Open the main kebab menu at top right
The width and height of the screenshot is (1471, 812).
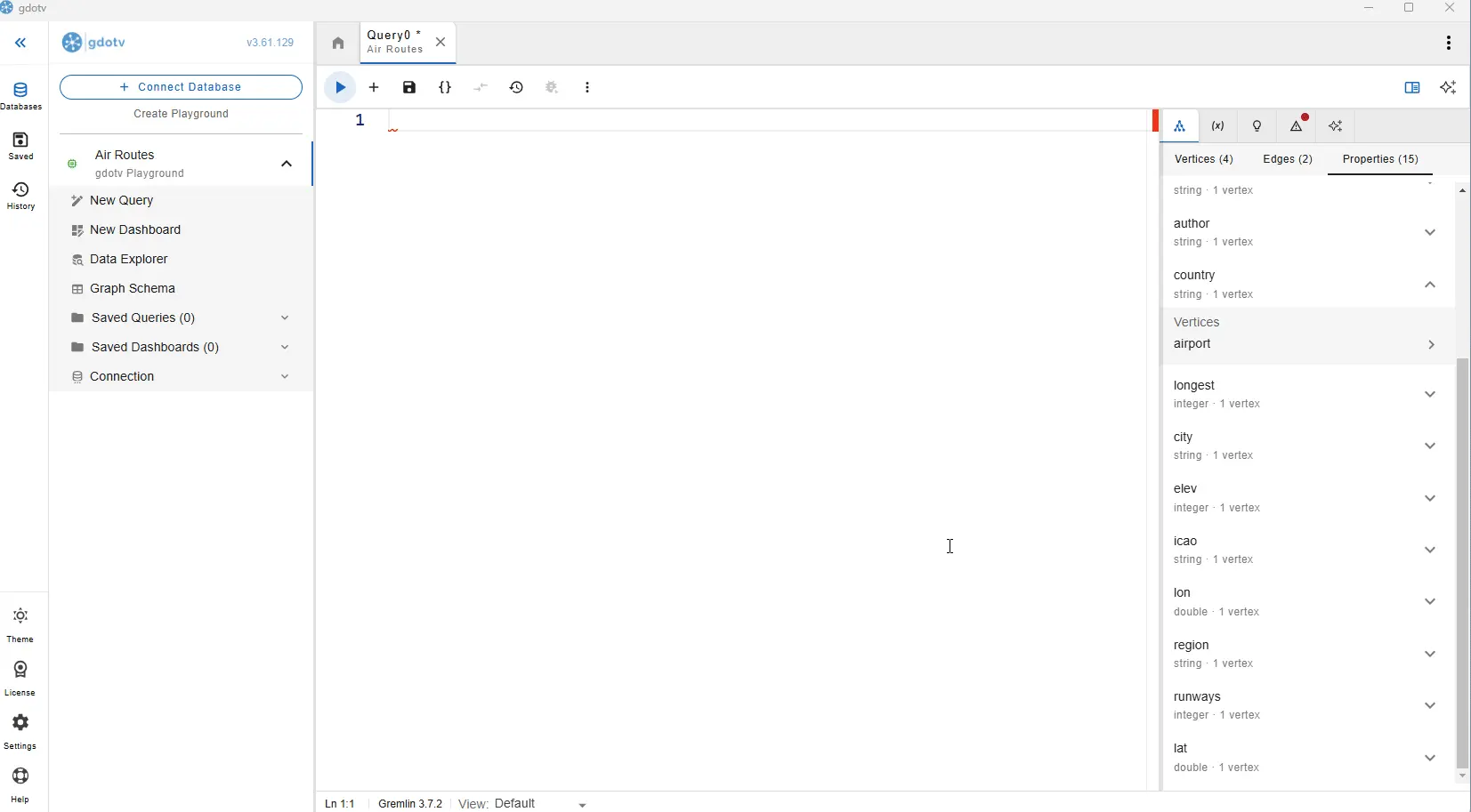pos(1449,43)
